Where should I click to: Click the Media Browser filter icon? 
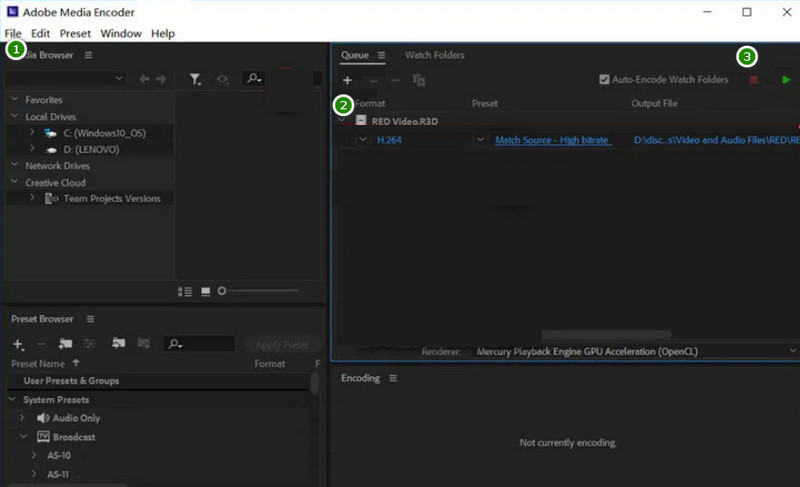[x=195, y=79]
